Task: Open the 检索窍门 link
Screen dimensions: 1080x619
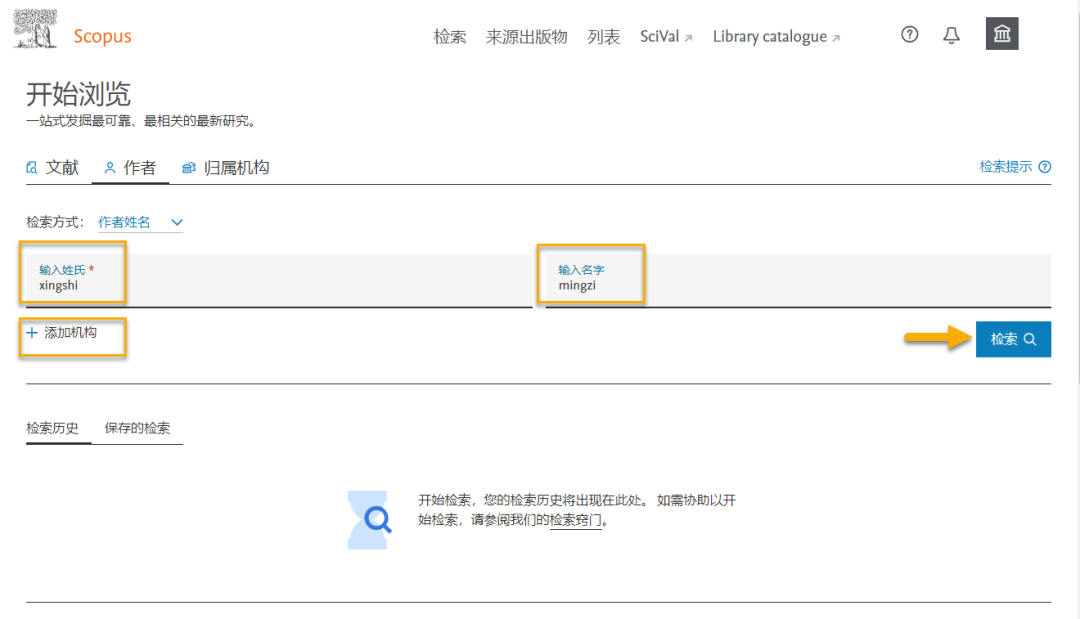Action: pyautogui.click(x=576, y=521)
